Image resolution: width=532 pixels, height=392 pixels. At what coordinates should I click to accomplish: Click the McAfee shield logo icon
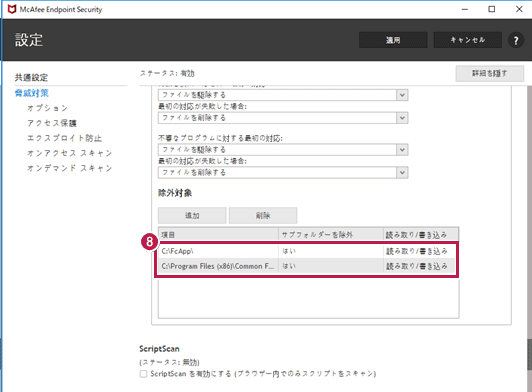point(12,9)
